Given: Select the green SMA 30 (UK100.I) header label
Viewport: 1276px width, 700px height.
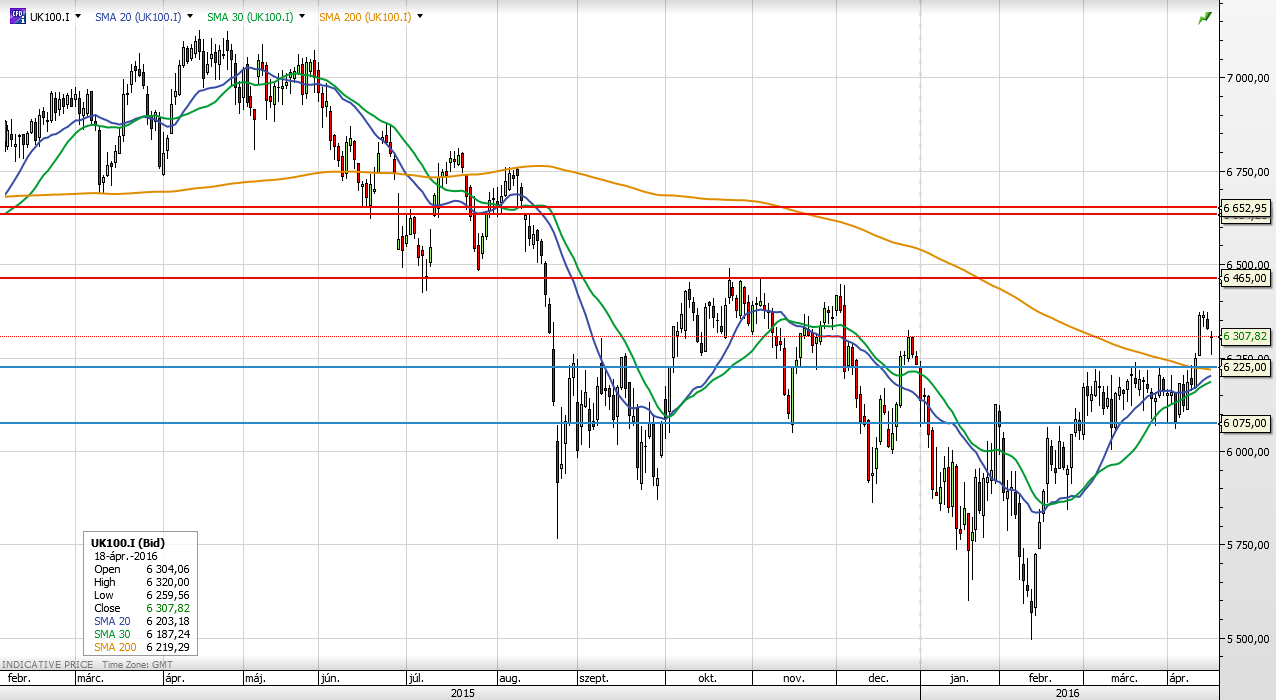Looking at the screenshot, I should pyautogui.click(x=250, y=17).
